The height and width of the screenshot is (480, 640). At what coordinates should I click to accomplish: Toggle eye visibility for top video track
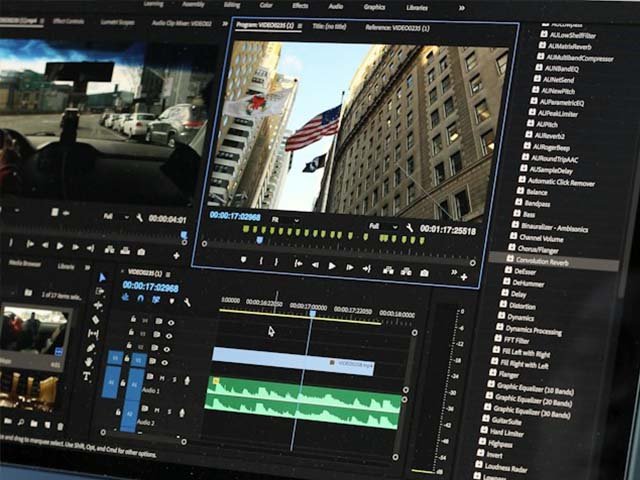171,323
